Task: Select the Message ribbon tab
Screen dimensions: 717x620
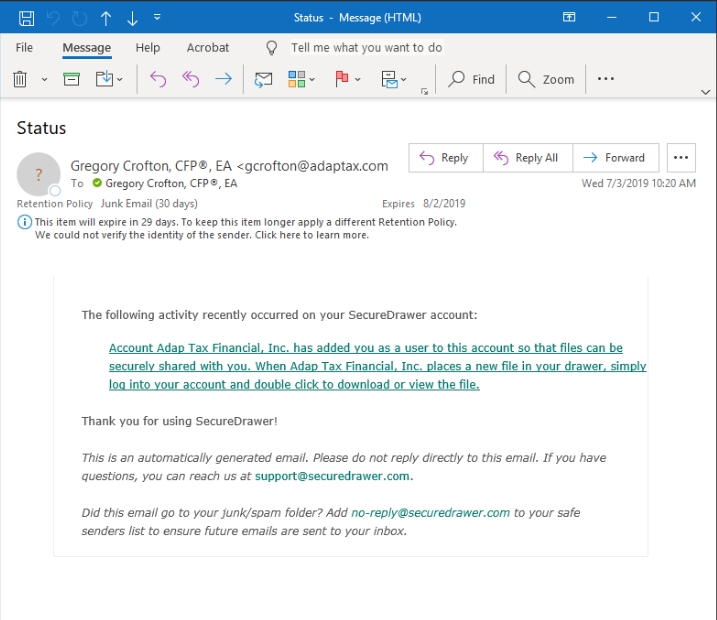Action: [x=86, y=48]
